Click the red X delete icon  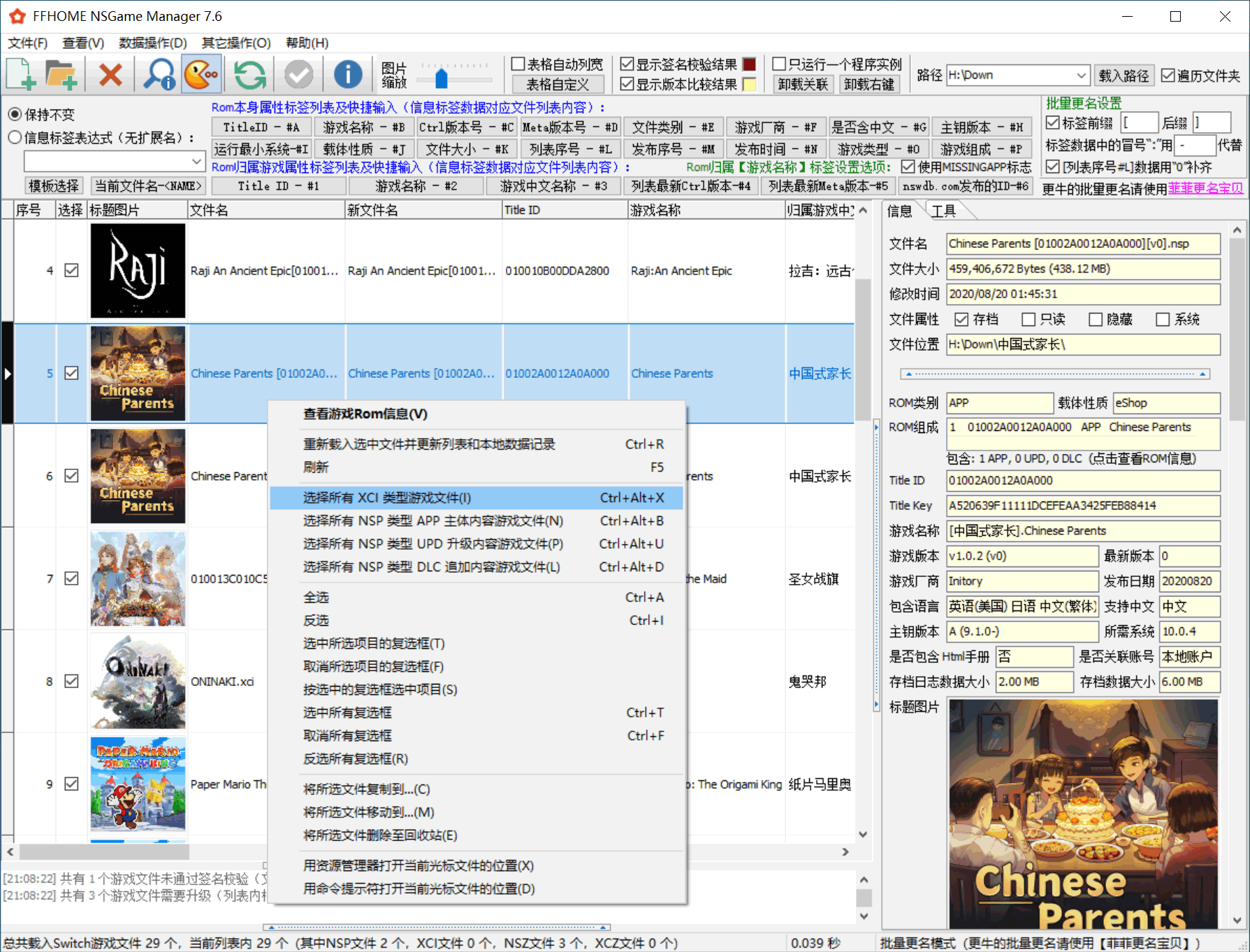(x=110, y=74)
